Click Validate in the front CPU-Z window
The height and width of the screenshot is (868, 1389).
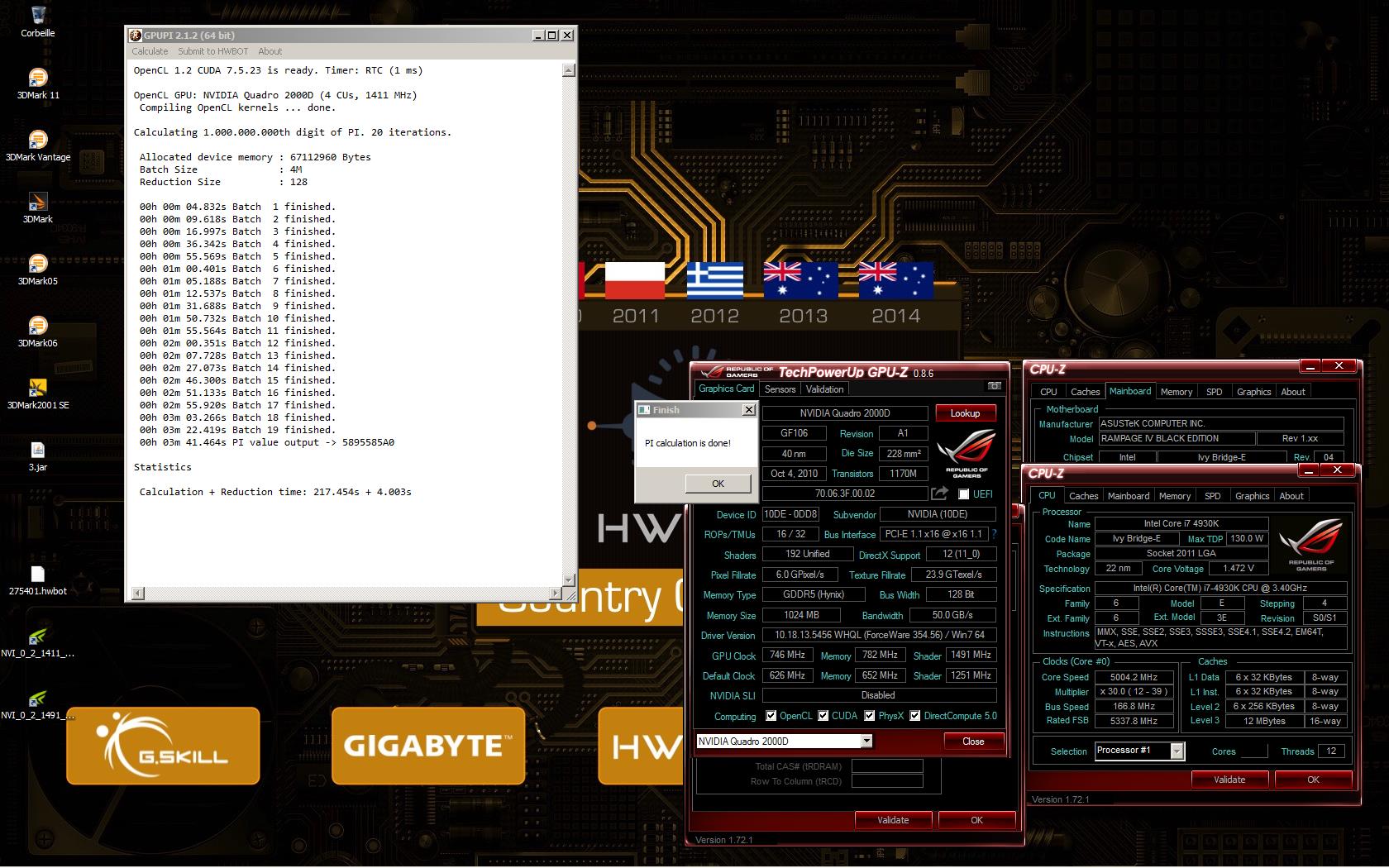(1229, 780)
